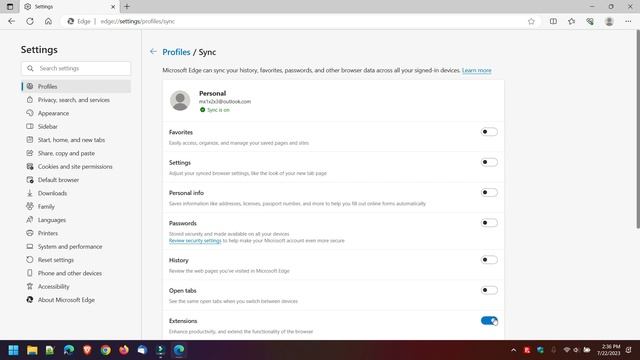This screenshot has width=640, height=360.
Task: Open the Wi-Fi network tray icon
Action: (x=567, y=350)
